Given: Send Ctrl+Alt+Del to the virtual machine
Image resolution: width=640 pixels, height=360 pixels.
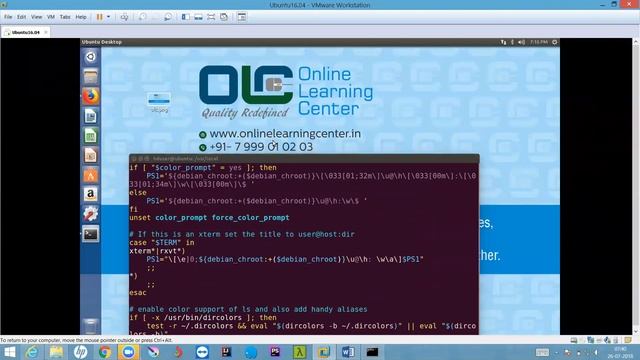Looking at the screenshot, I should 124,17.
